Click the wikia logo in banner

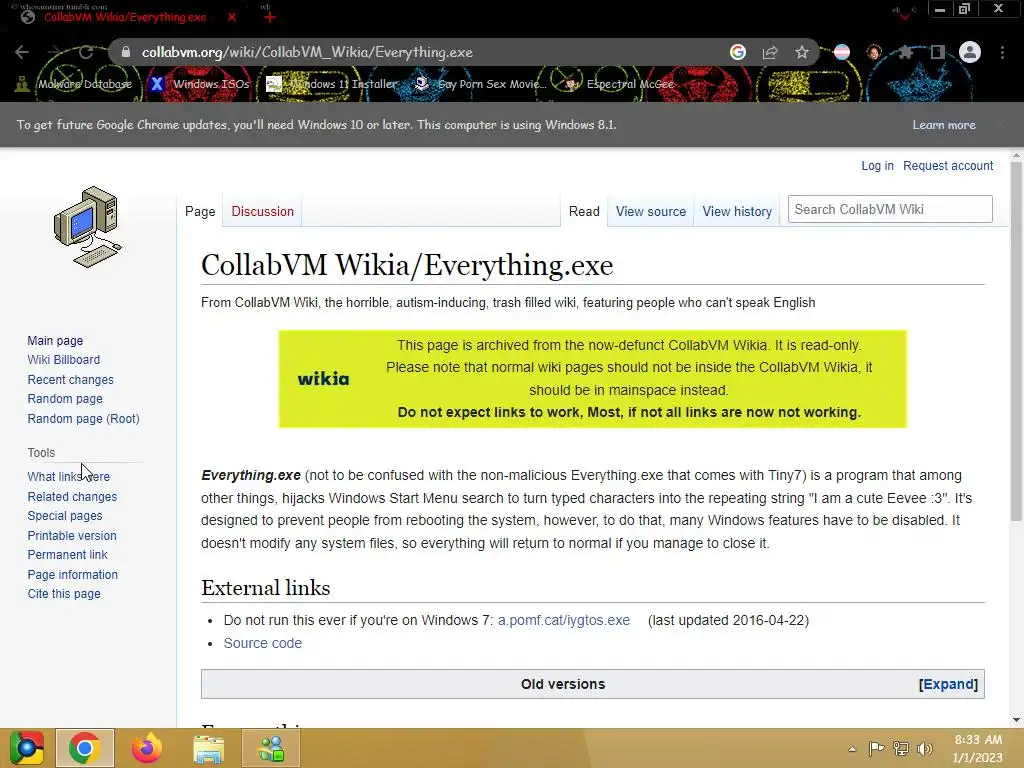tap(323, 379)
